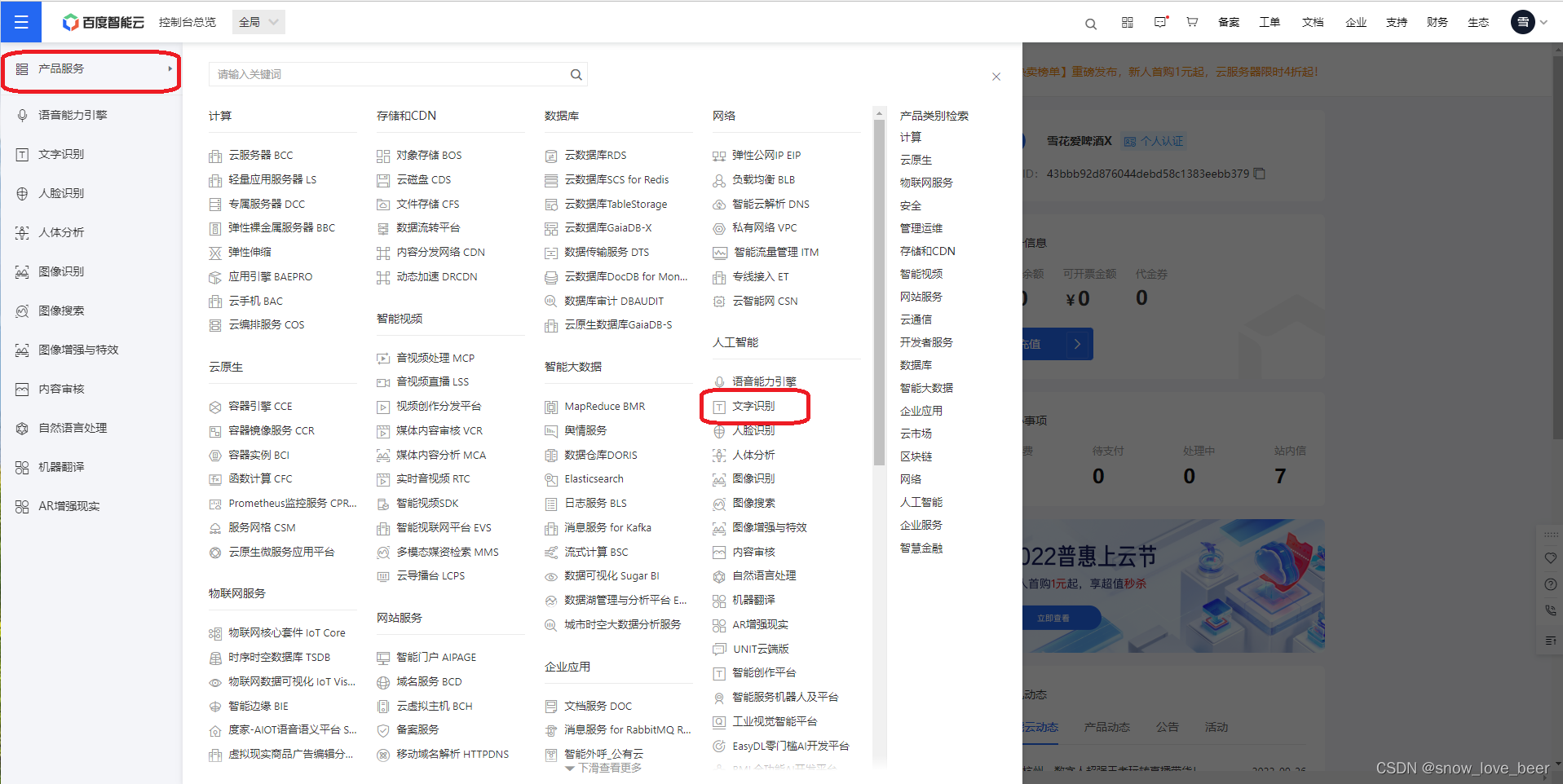Expand more products via 下滑查看更多
The height and width of the screenshot is (784, 1563).
tap(603, 768)
